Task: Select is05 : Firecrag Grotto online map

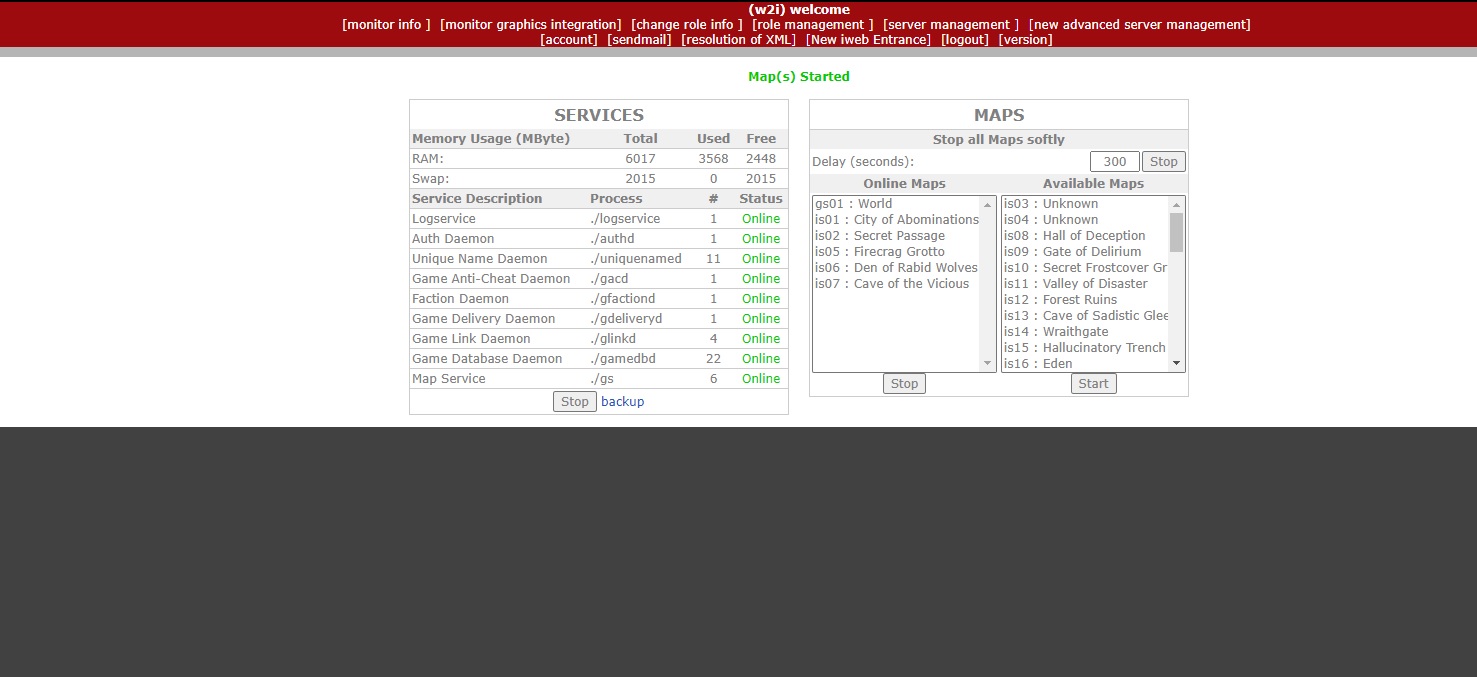Action: click(879, 252)
